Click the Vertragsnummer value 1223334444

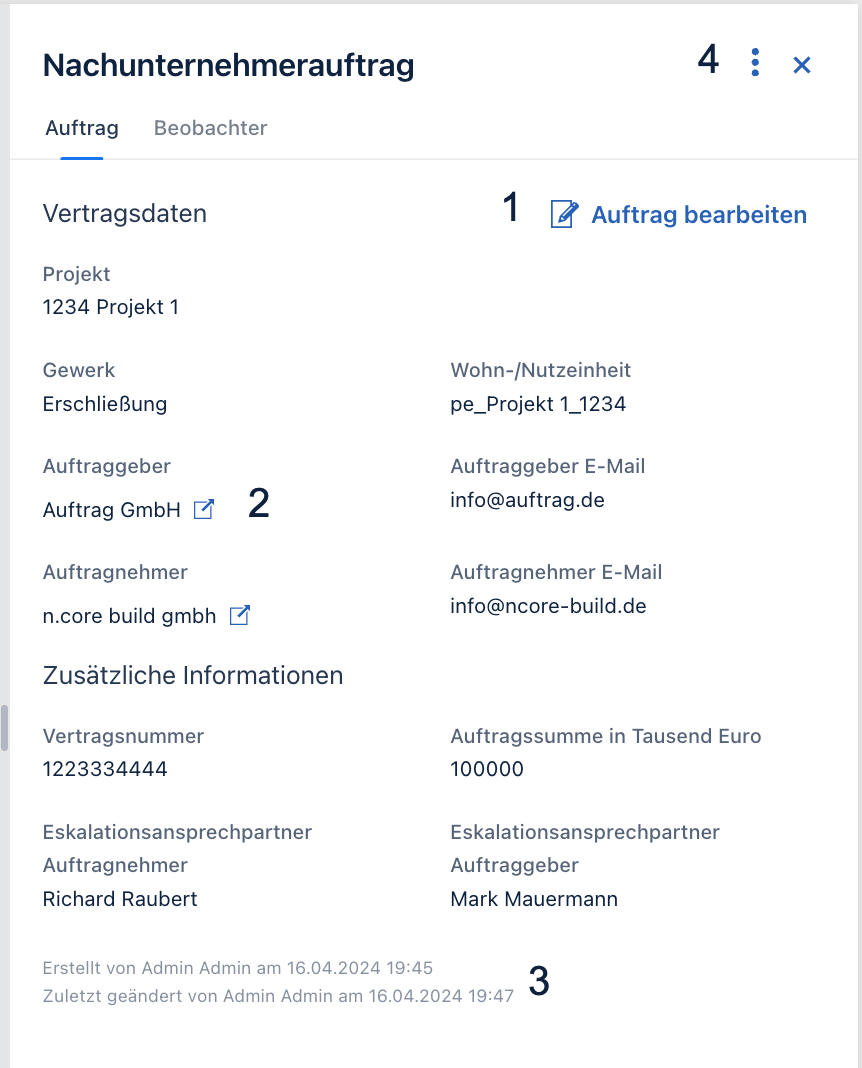click(x=105, y=769)
